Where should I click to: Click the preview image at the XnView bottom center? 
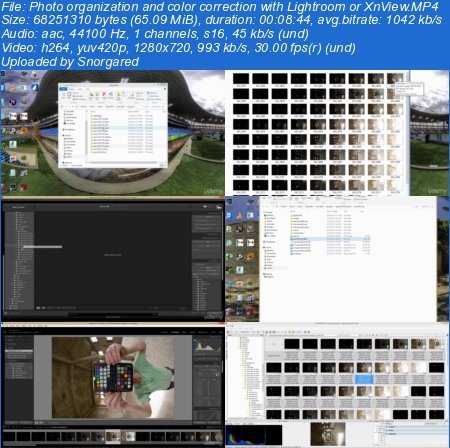coord(328,434)
